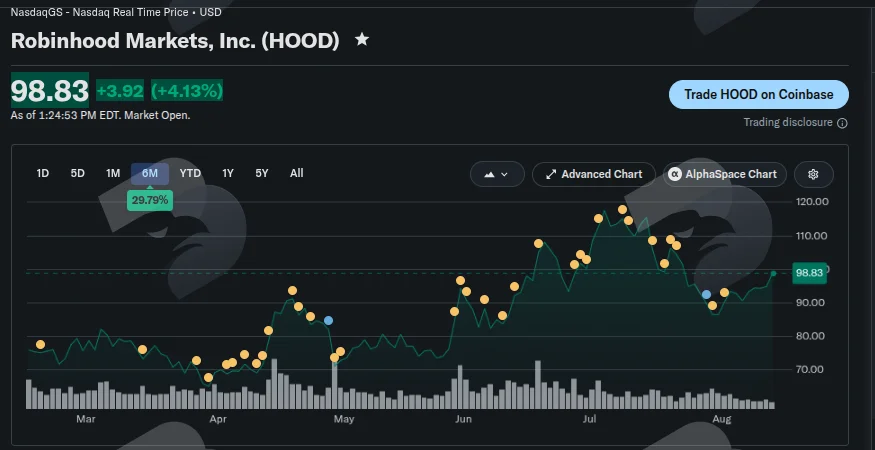Viewport: 875px width, 450px height.
Task: Click the Jul x-axis month label
Action: 589,419
